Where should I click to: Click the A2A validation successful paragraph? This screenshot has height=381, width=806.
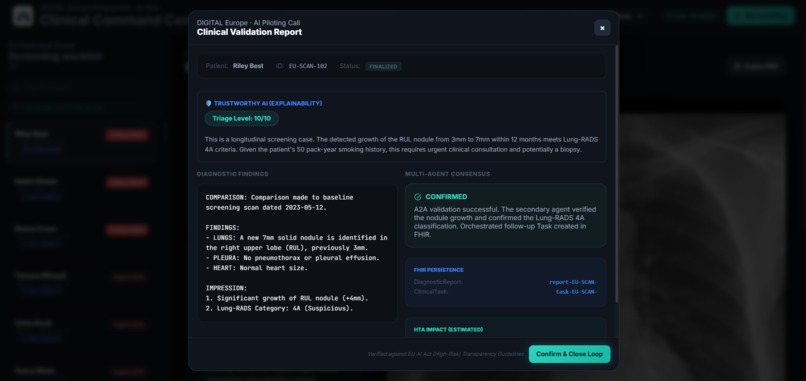click(505, 222)
